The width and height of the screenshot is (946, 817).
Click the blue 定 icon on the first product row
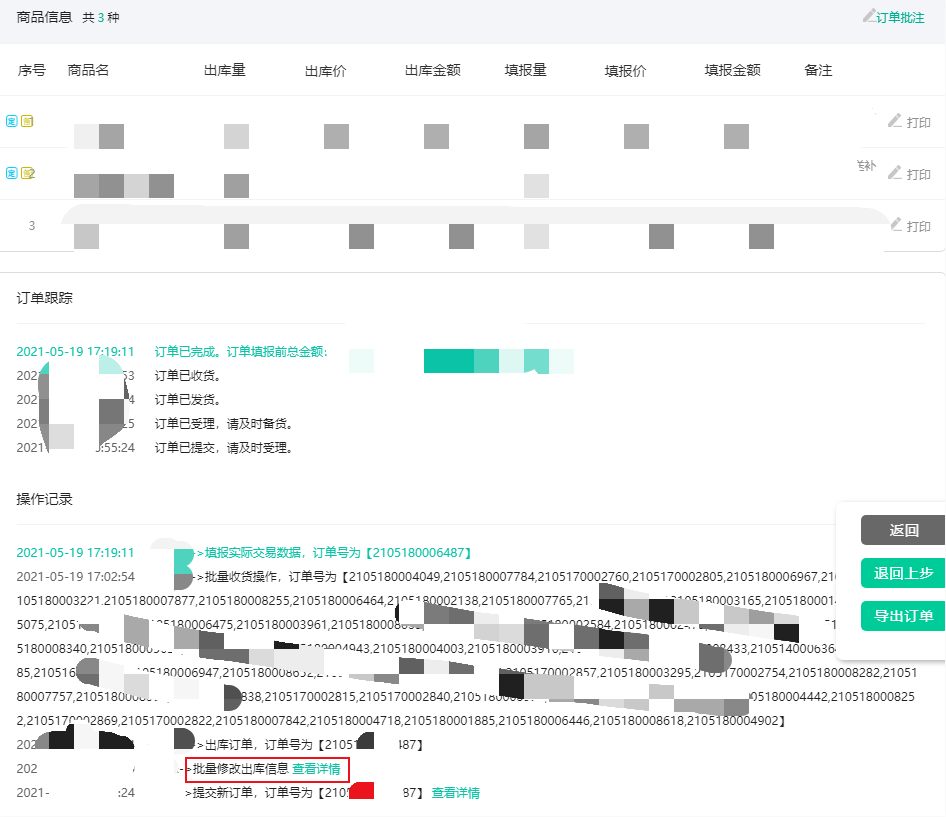pyautogui.click(x=11, y=121)
